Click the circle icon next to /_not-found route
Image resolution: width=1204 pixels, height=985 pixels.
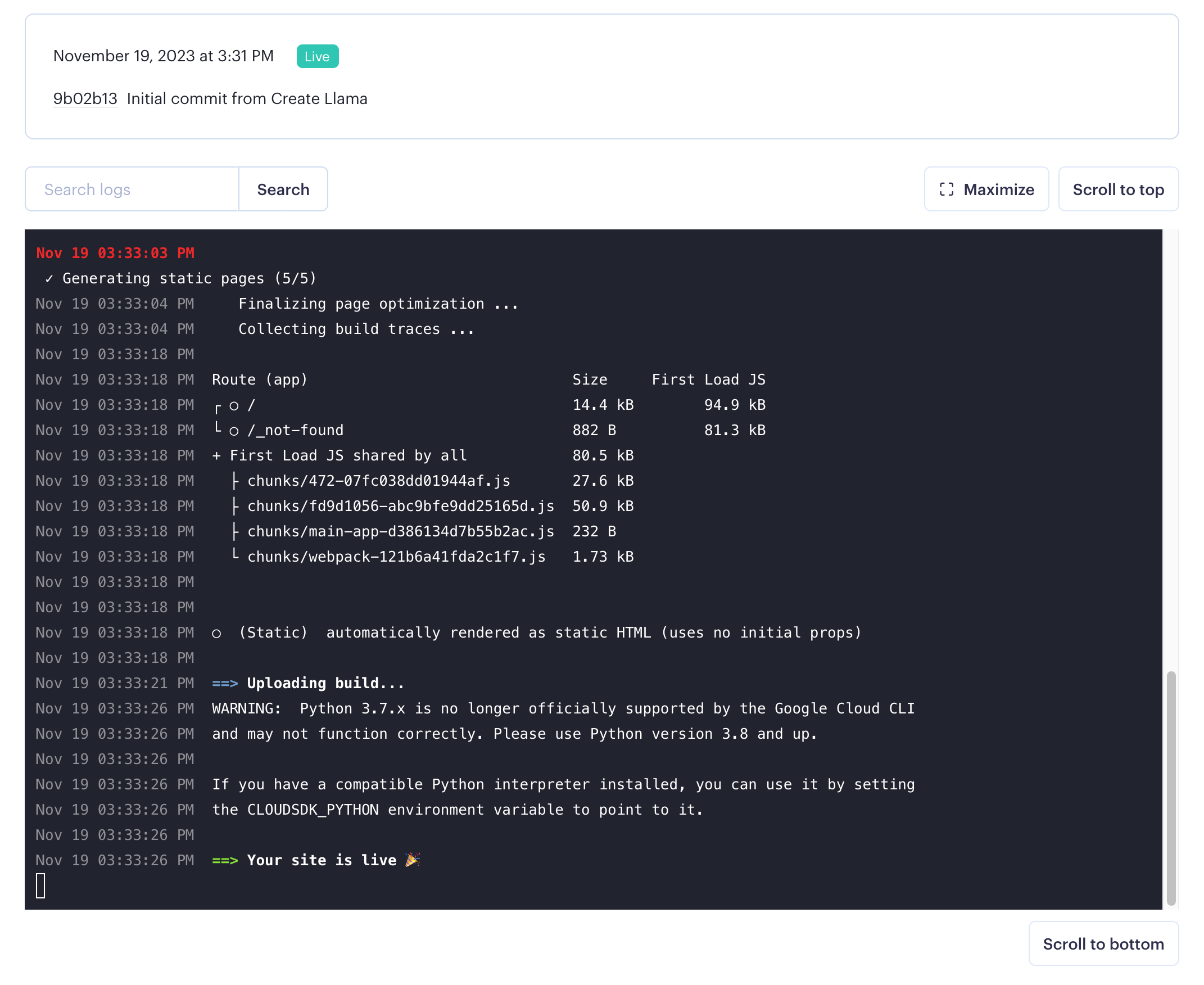[x=234, y=431]
